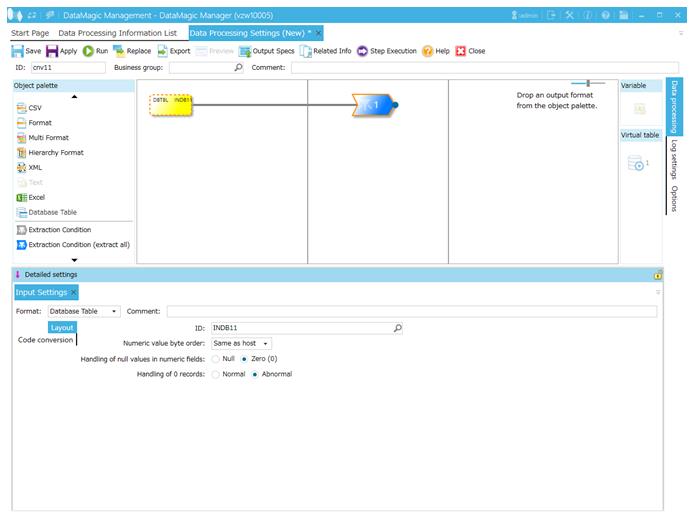Select the Abnormal radio option
694x519 pixels.
pos(255,374)
